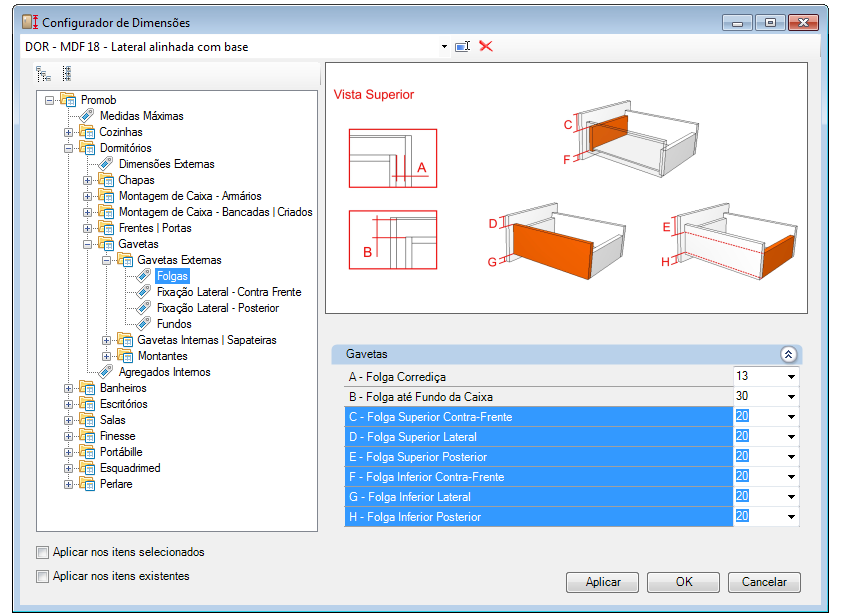
Task: Click the Gavetas folder icon
Action: pyautogui.click(x=106, y=244)
